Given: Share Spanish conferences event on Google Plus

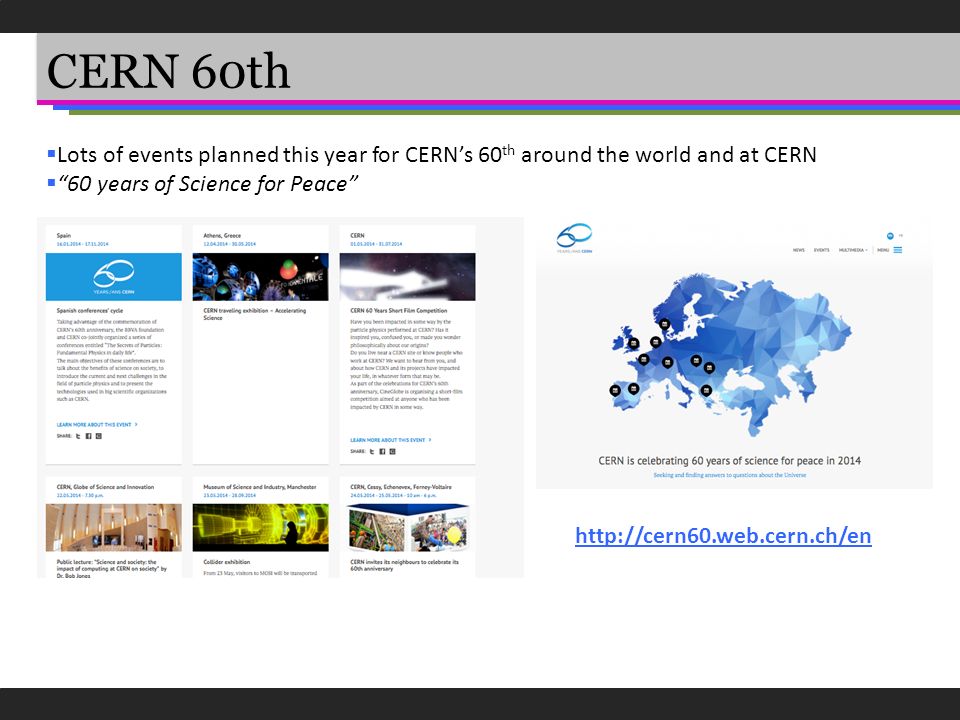Looking at the screenshot, I should coord(99,436).
